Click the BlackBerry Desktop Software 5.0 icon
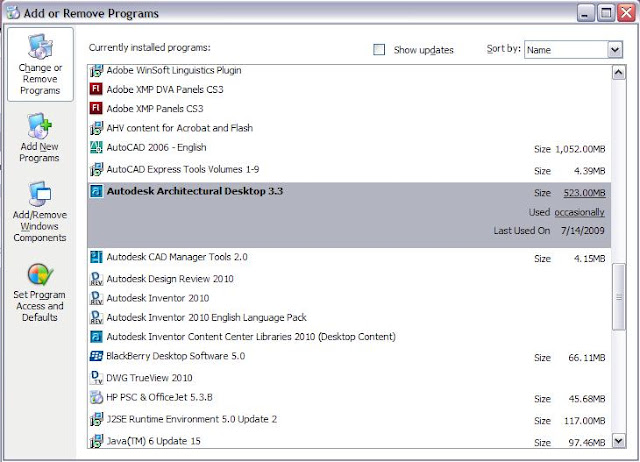 click(96, 356)
